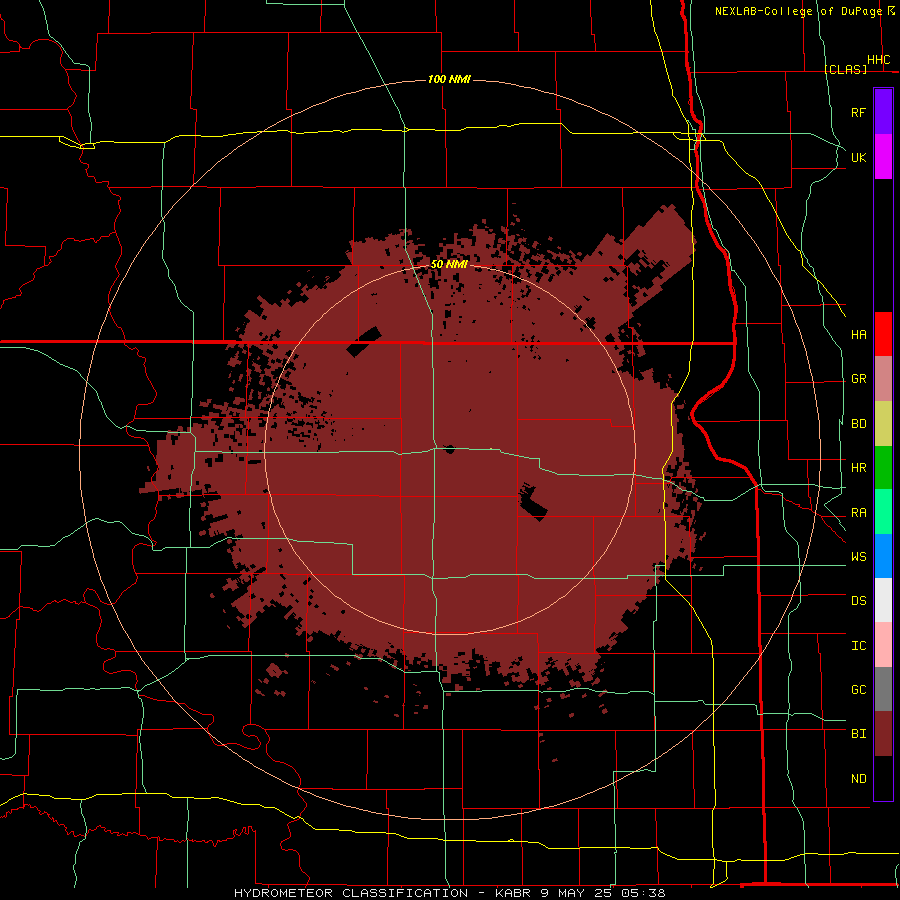
Task: Click the 50 NMI range ring label
Action: pyautogui.click(x=449, y=264)
